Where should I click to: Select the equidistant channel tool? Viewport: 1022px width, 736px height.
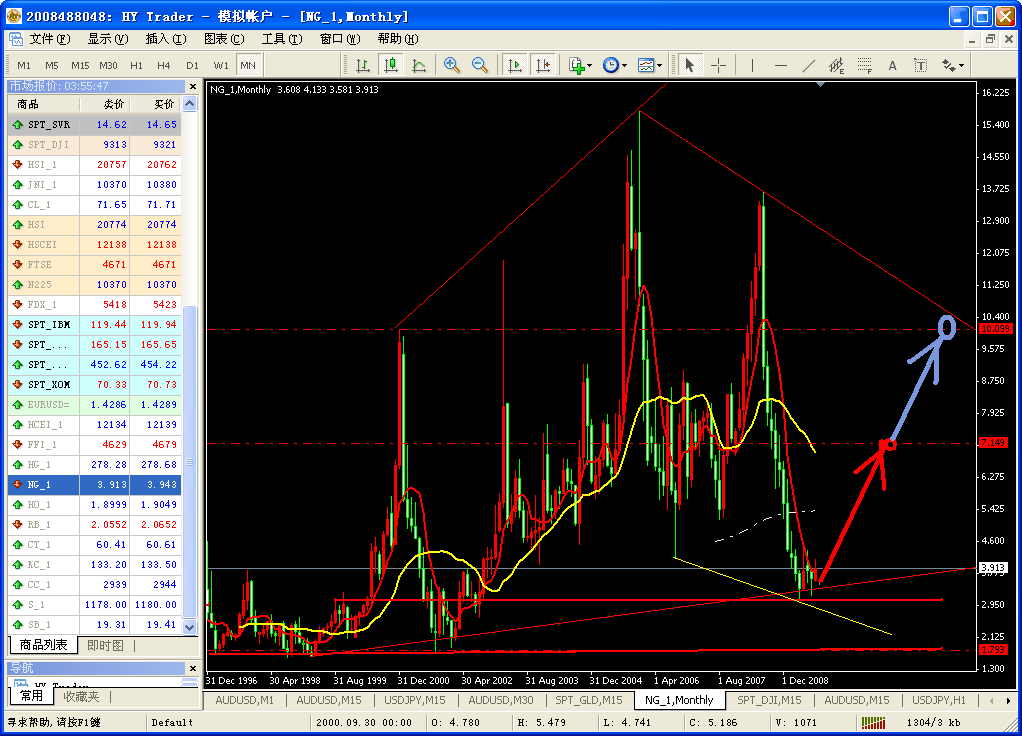836,65
